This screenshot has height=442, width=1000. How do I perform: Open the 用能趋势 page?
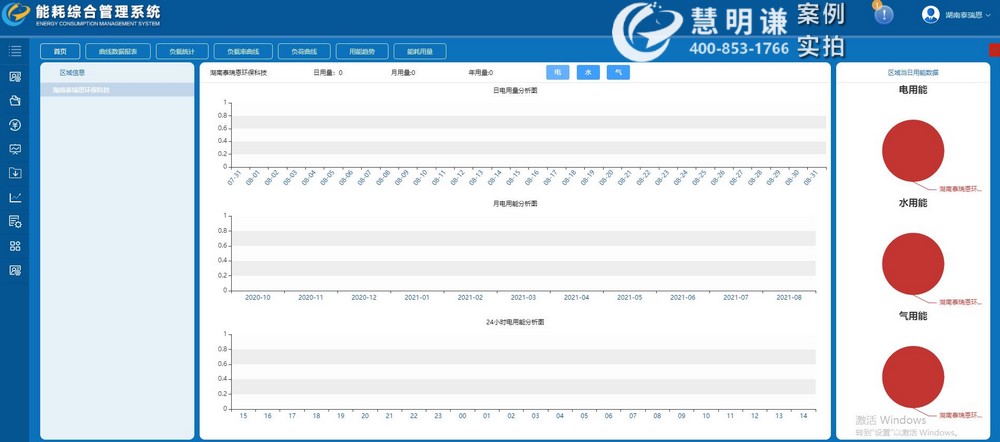tap(357, 51)
